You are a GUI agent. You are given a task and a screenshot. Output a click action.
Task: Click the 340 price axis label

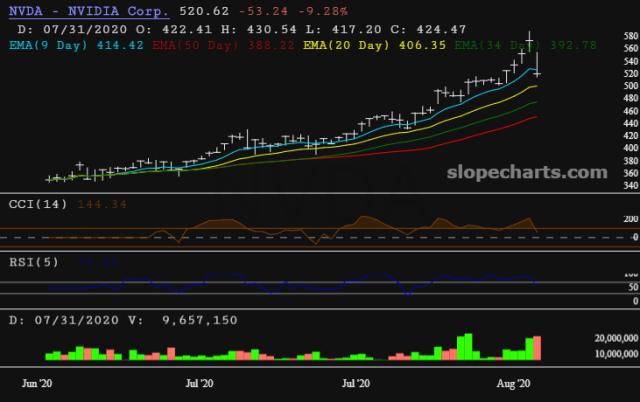(x=631, y=186)
